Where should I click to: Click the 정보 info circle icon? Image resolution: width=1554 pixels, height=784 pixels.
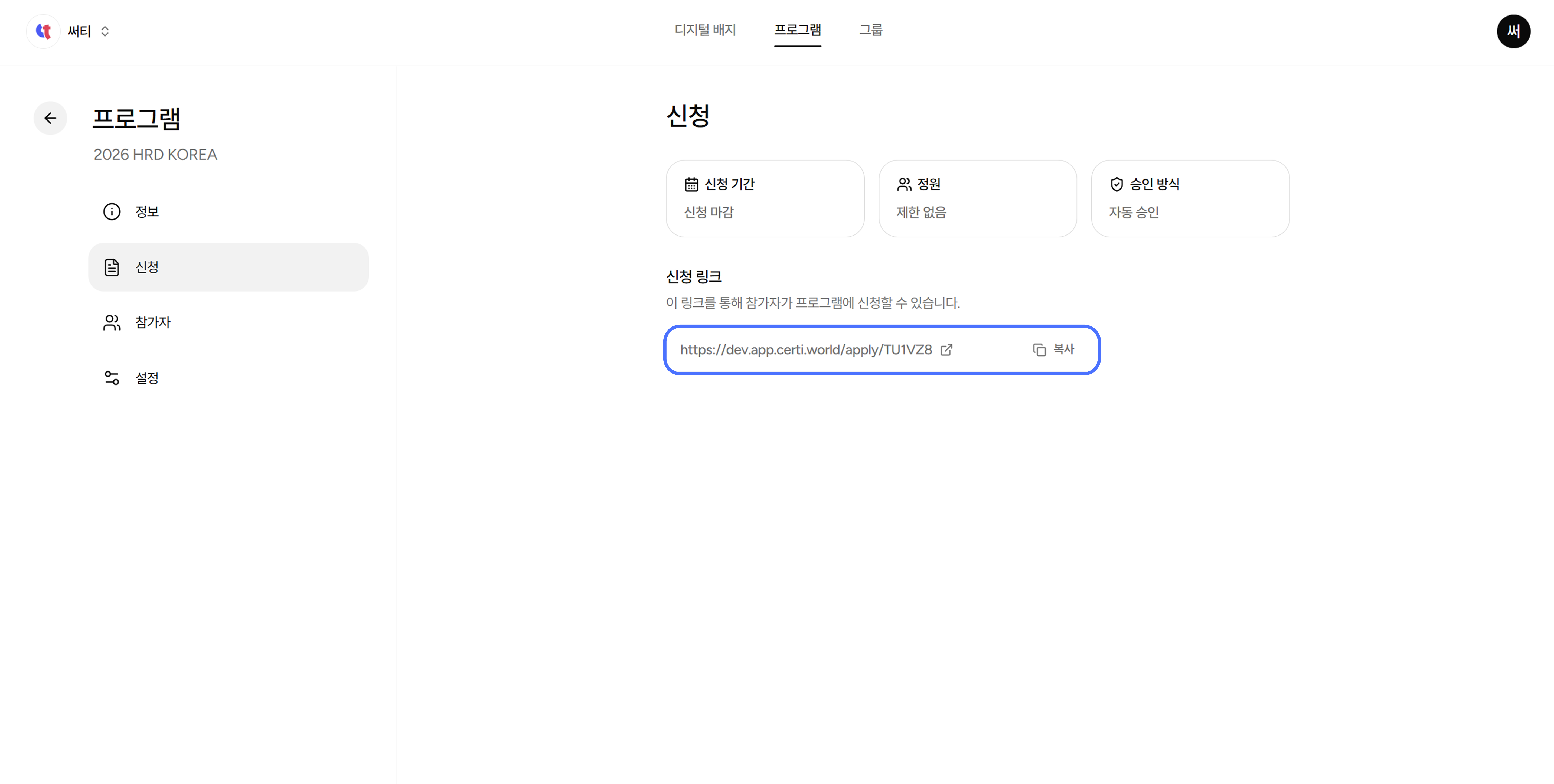pos(112,212)
